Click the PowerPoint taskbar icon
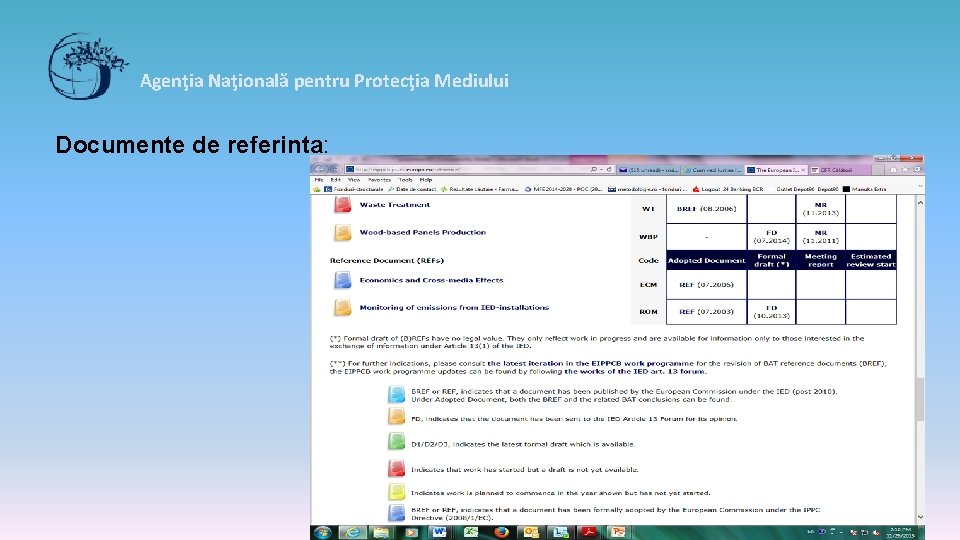This screenshot has height=540, width=960. [618, 532]
